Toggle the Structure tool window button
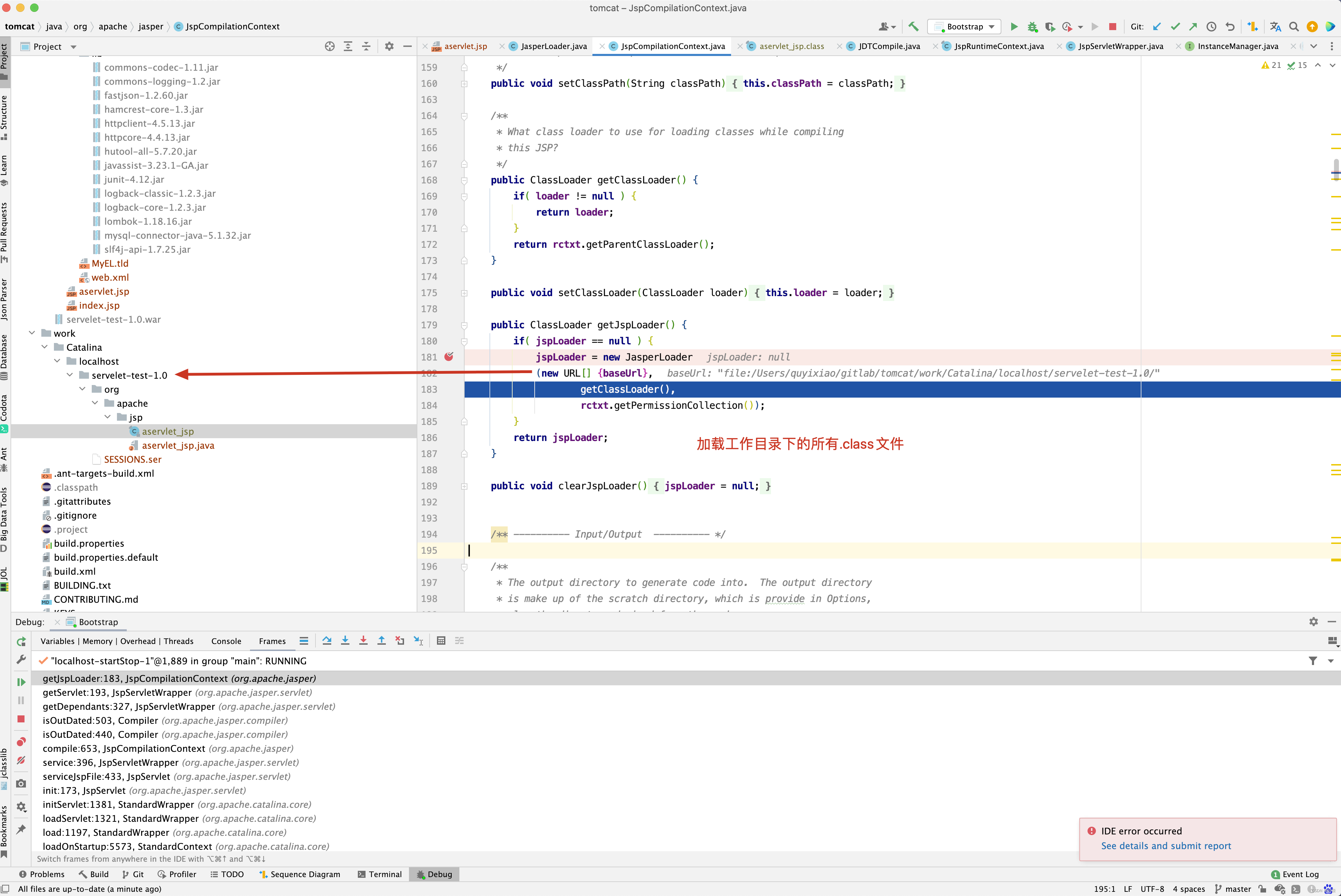This screenshot has height=896, width=1341. click(5, 118)
